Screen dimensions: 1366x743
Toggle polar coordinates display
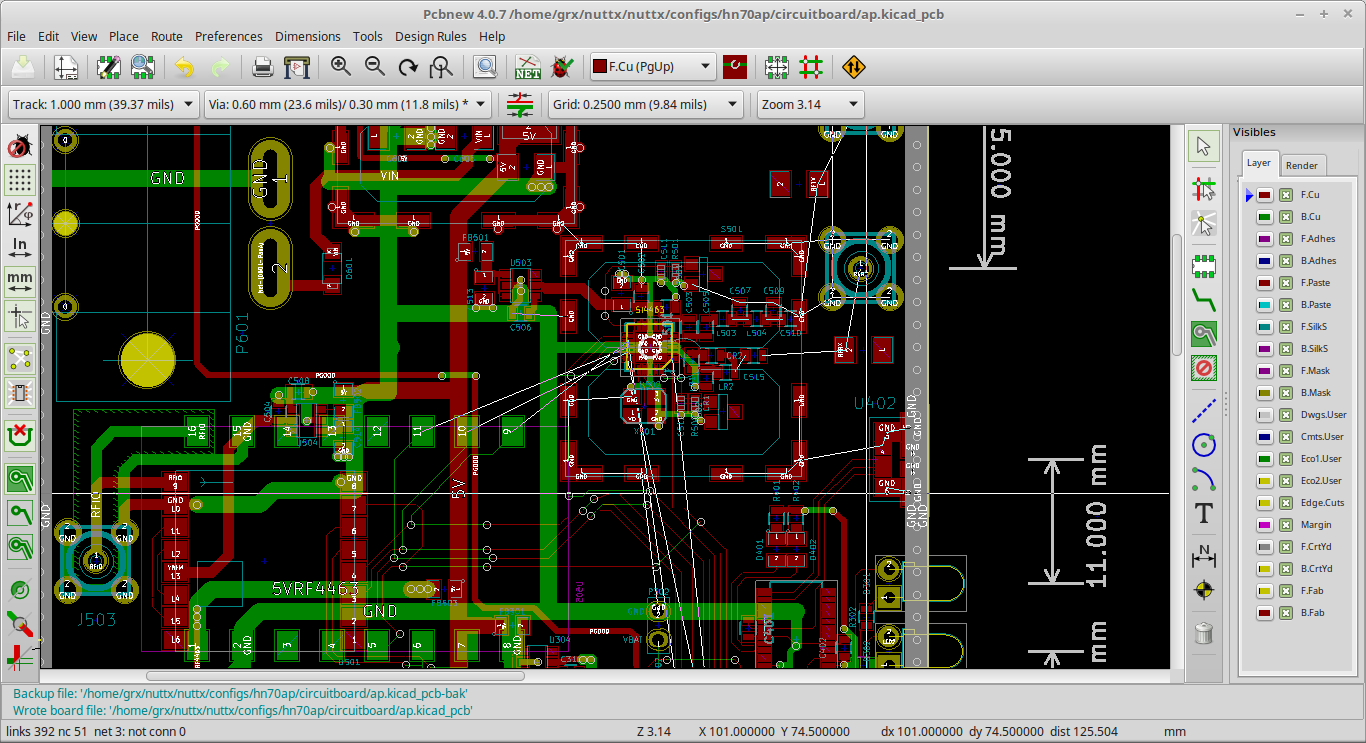(x=19, y=214)
